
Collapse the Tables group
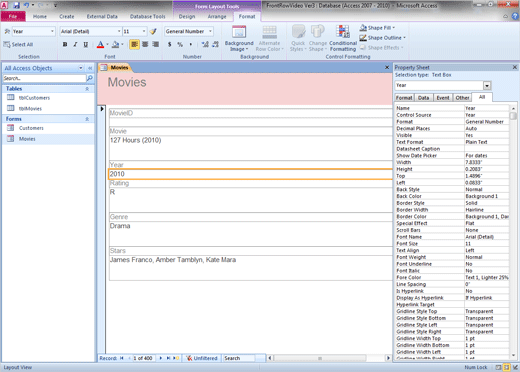click(87, 89)
